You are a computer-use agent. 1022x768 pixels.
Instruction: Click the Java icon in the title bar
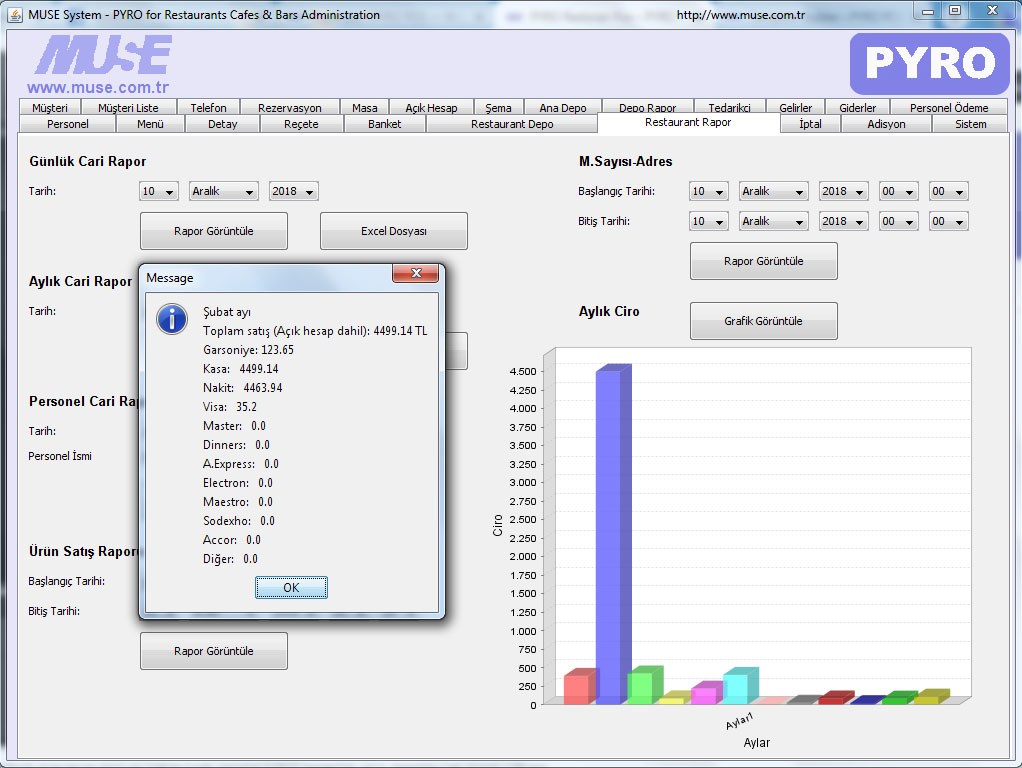click(x=14, y=14)
